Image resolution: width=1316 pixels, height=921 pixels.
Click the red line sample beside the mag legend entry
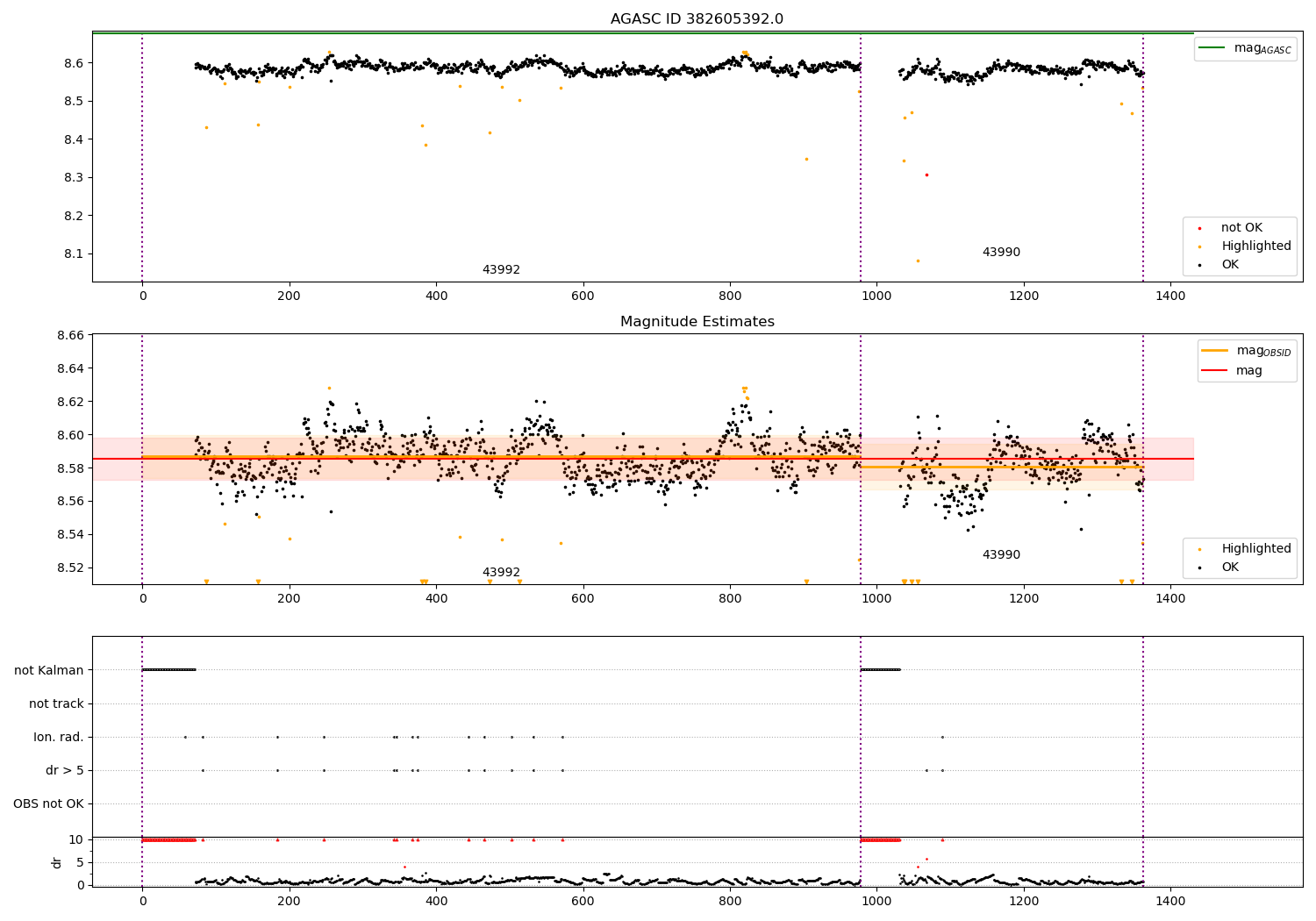point(1215,371)
